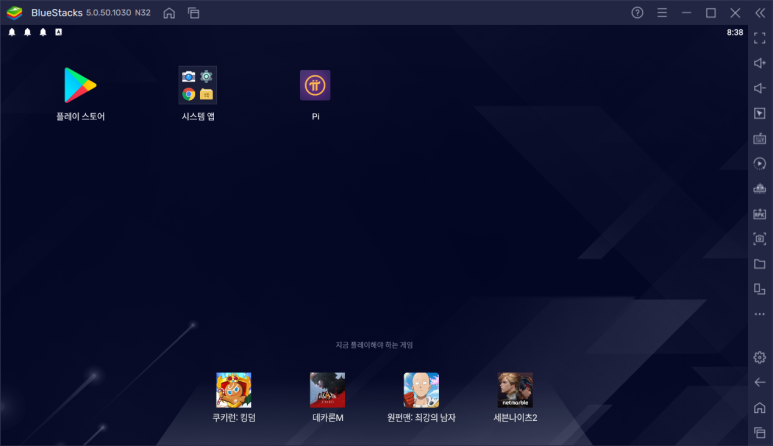
Task: Open the multi-instance tabs icon in title bar
Action: (x=194, y=13)
